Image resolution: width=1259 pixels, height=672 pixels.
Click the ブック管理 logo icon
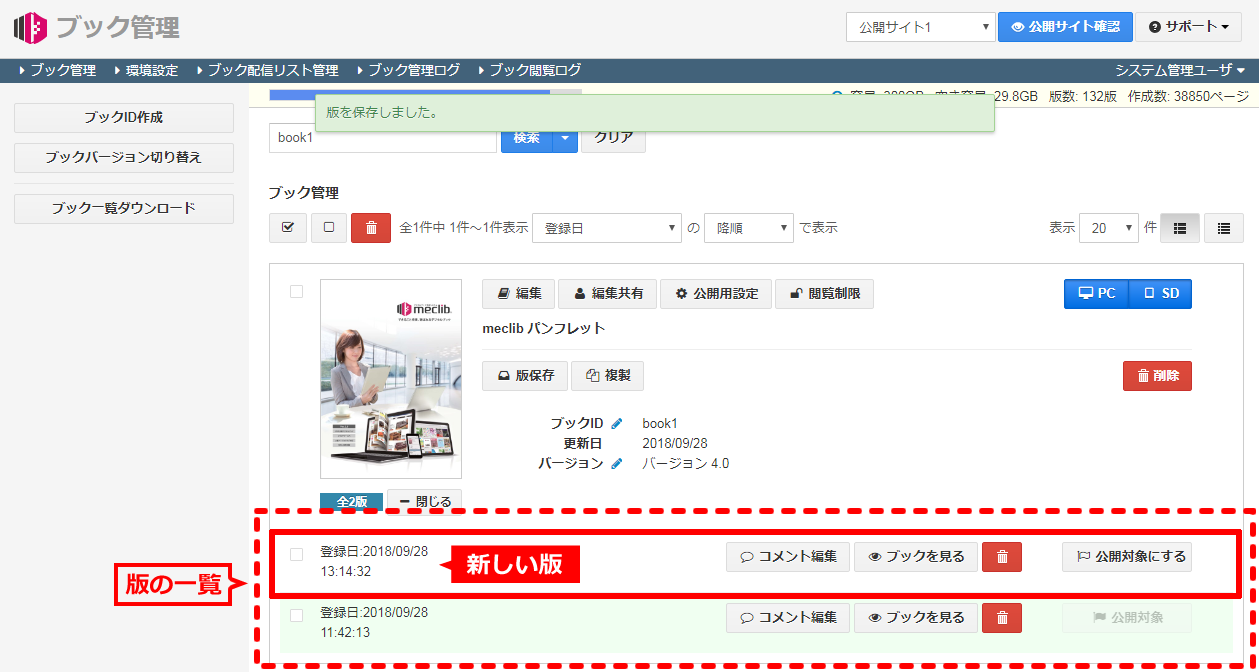tap(31, 27)
